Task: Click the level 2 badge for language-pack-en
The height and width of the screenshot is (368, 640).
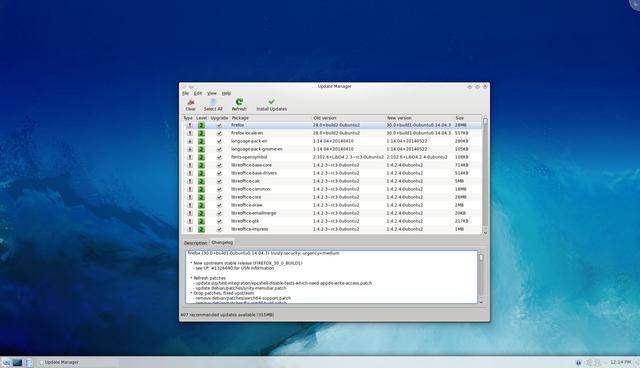Action: tap(201, 141)
